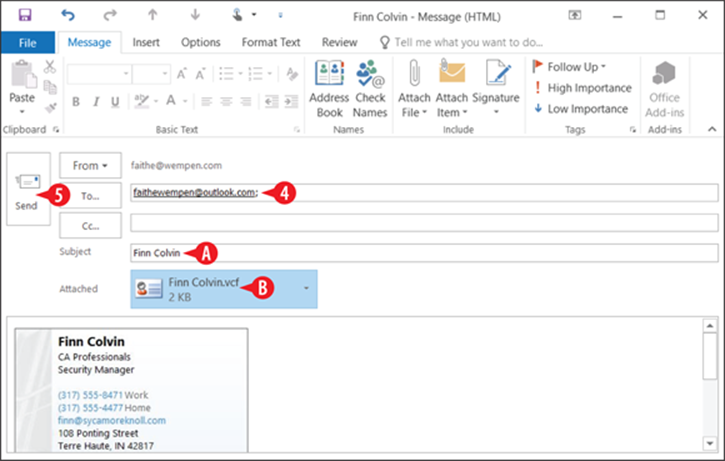Click the Subject field
This screenshot has height=461, width=725.
tap(424, 253)
